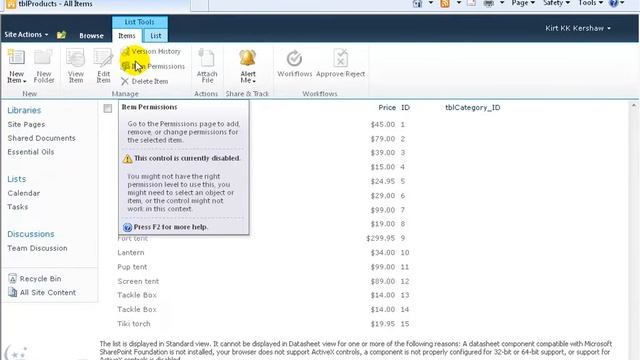Open the Discussions heading link

click(x=31, y=234)
